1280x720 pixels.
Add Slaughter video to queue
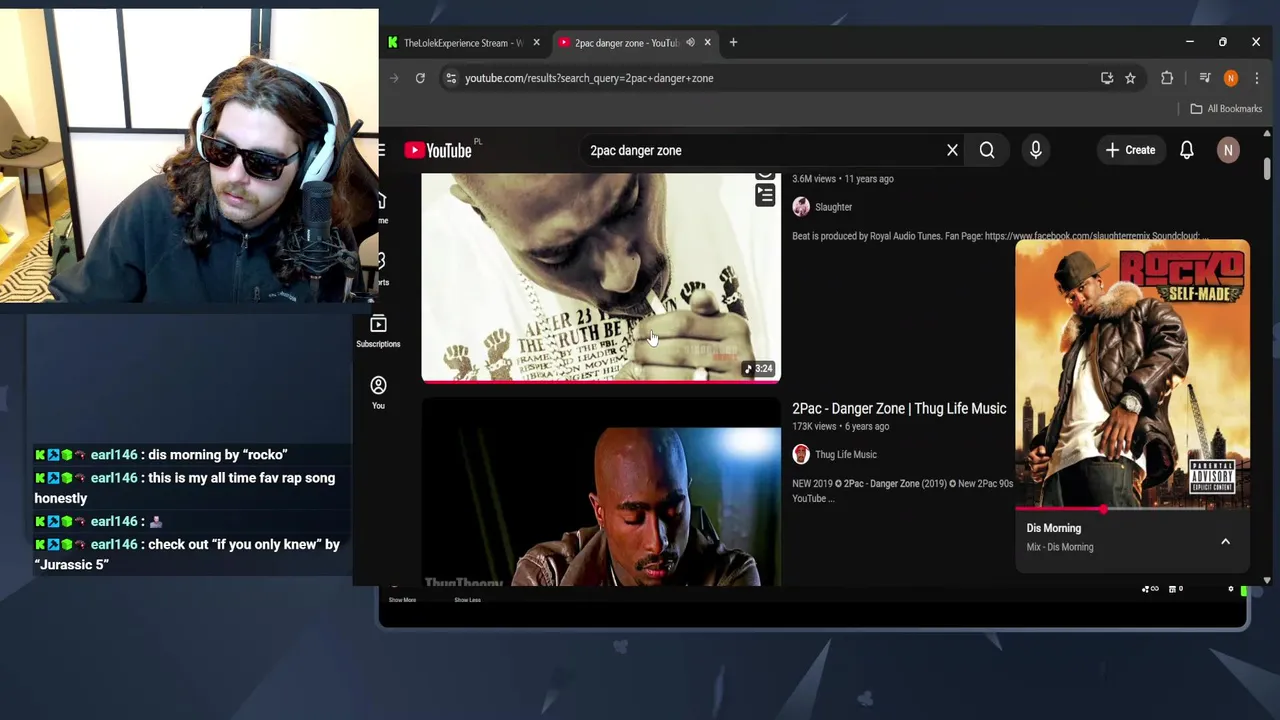click(x=765, y=195)
